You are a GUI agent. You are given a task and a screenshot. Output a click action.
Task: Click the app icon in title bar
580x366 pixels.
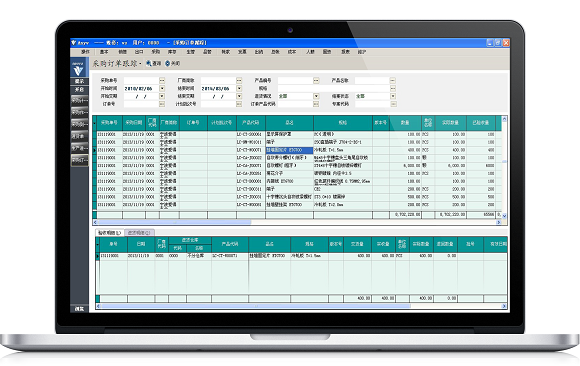[74, 43]
